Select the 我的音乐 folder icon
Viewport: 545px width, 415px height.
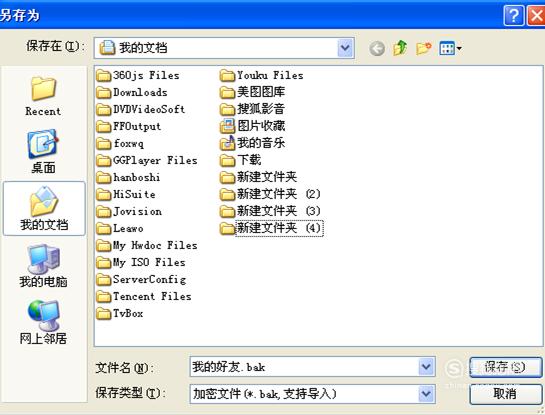(227, 143)
